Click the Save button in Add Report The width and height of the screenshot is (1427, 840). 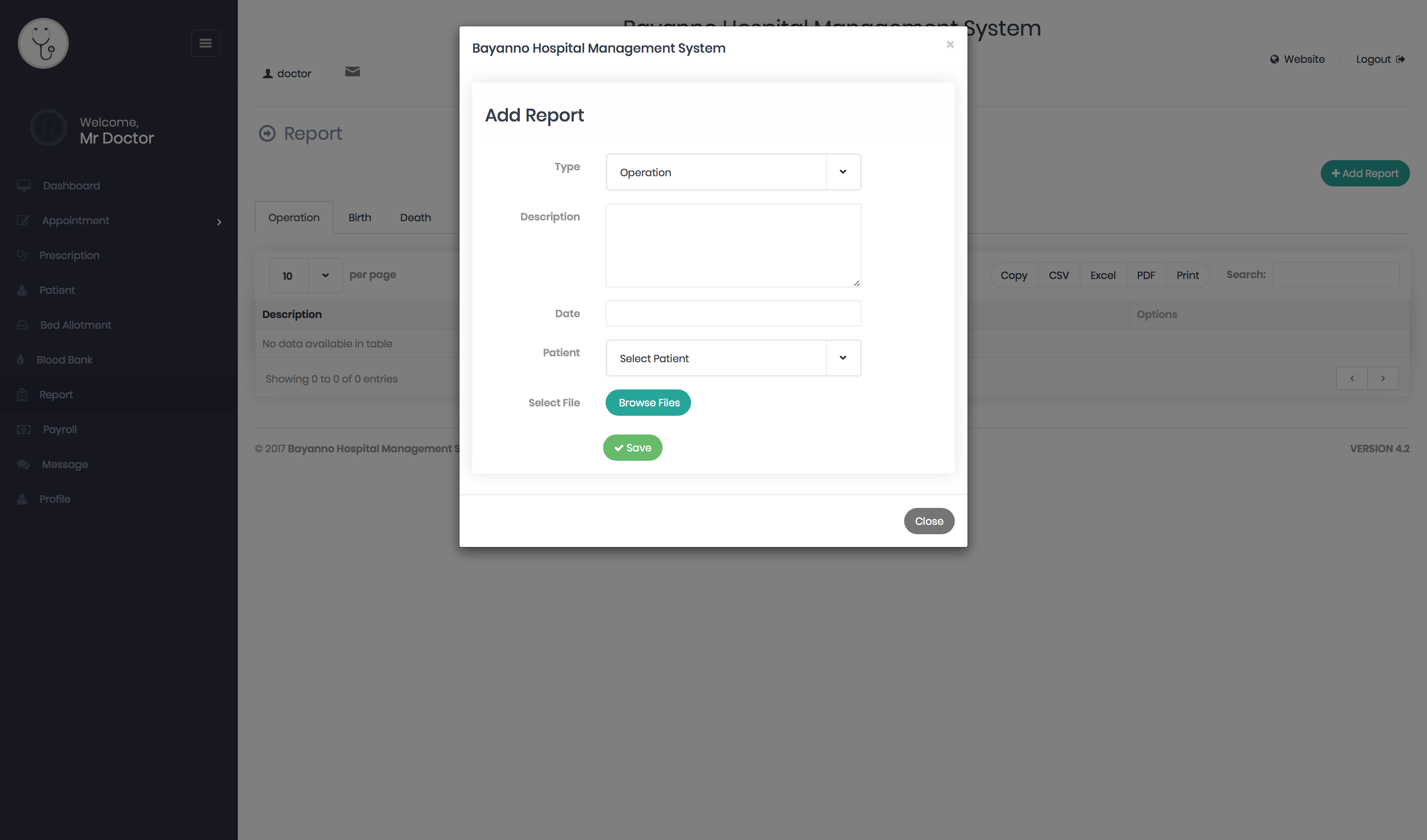[x=632, y=447]
